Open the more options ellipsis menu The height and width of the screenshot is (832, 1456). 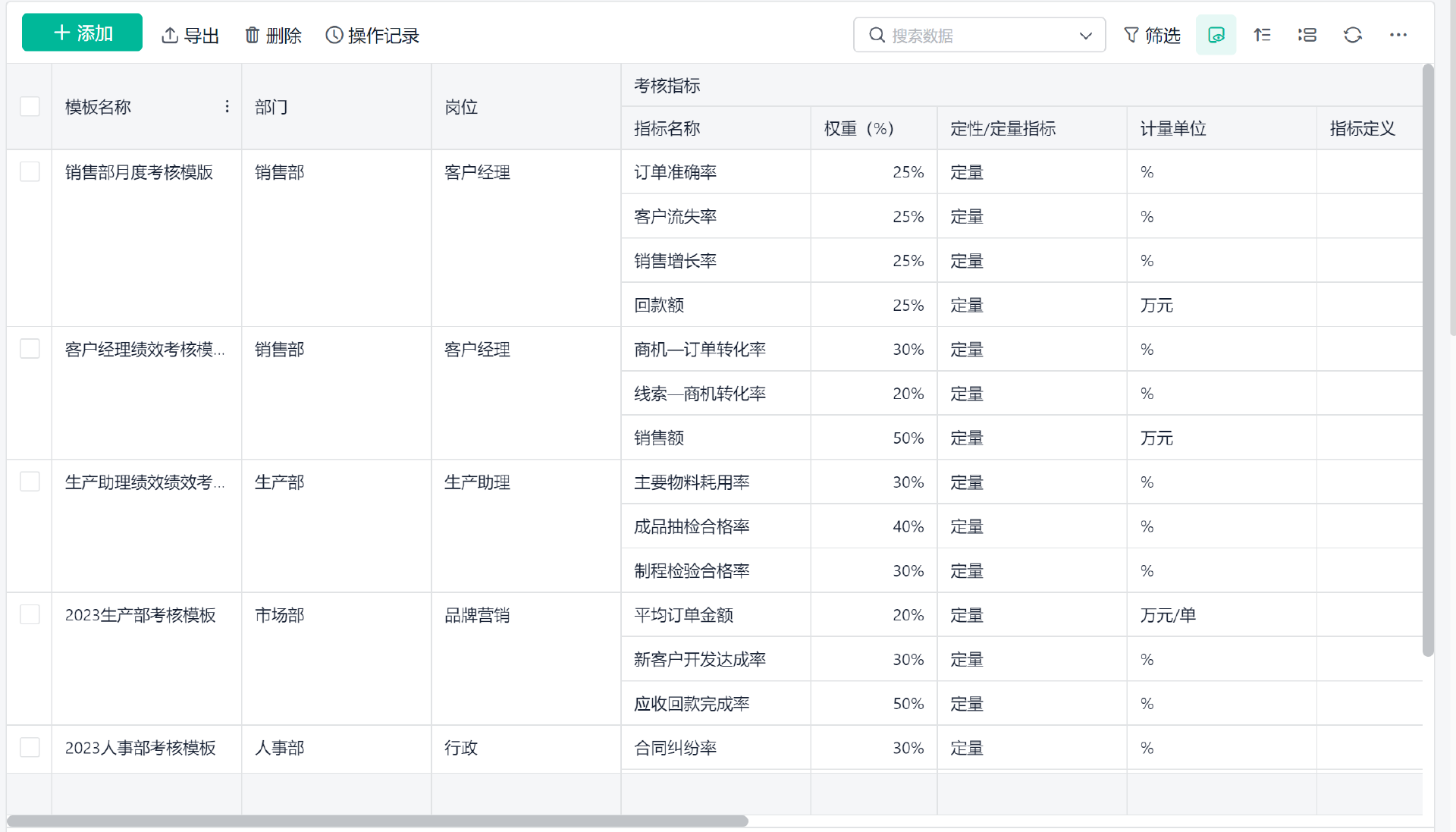coord(1398,35)
